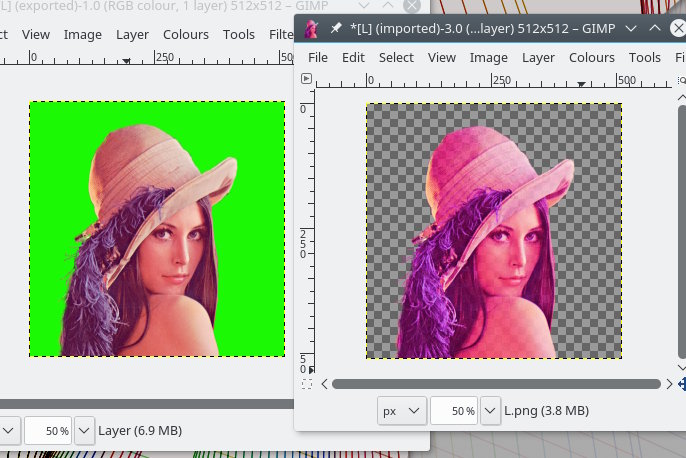Open Edit menu in imported window
Image resolution: width=686 pixels, height=458 pixels.
click(353, 57)
